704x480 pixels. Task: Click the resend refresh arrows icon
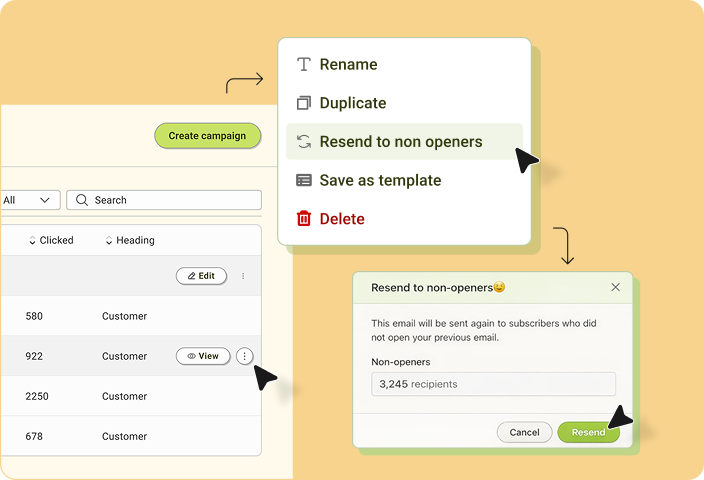coord(304,142)
